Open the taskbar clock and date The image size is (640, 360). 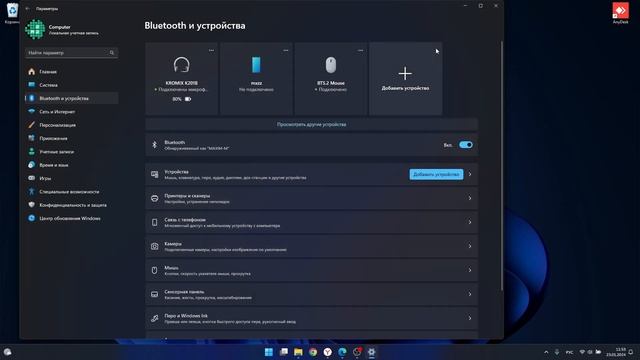click(616, 352)
